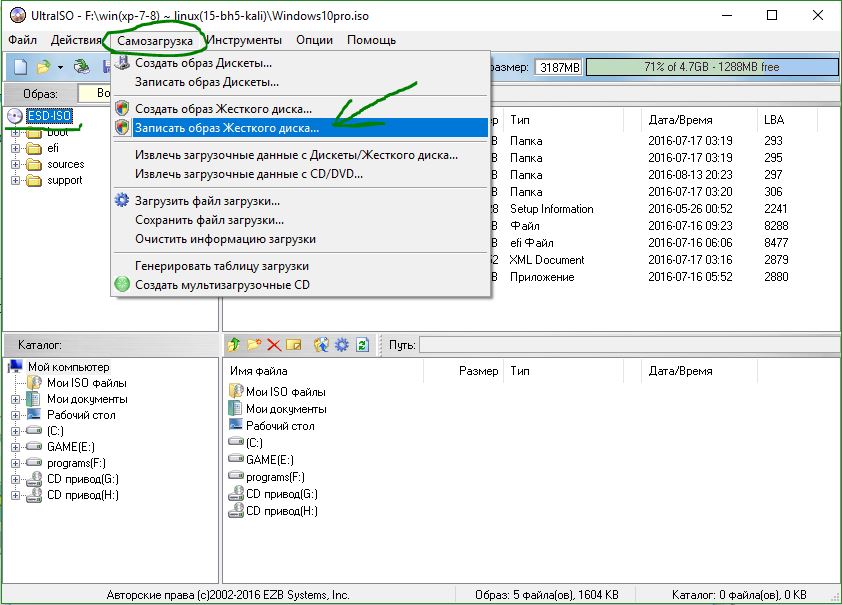This screenshot has width=842, height=605.
Task: Click the Open file toolbar icon
Action: (43, 67)
